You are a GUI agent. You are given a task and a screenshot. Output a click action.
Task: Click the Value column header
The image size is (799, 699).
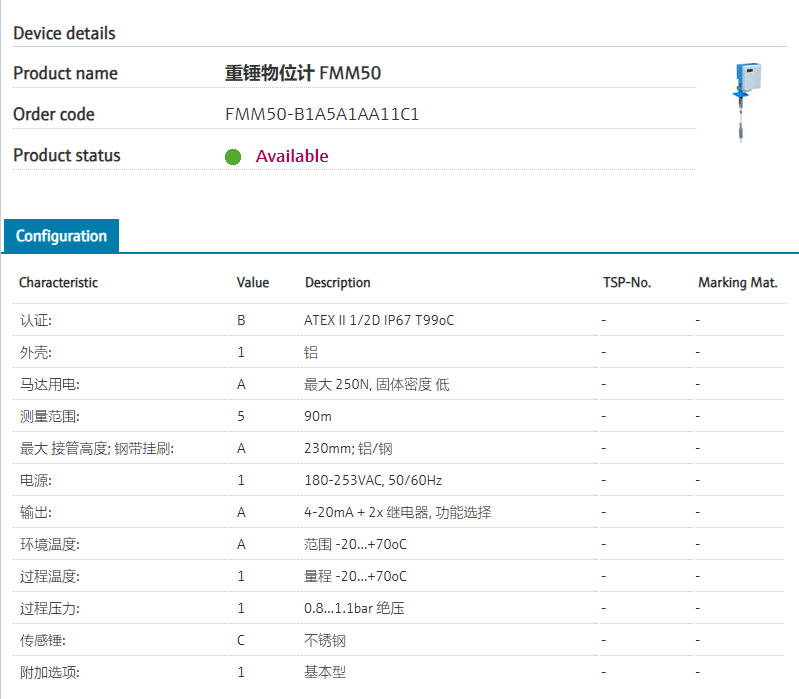pyautogui.click(x=252, y=283)
